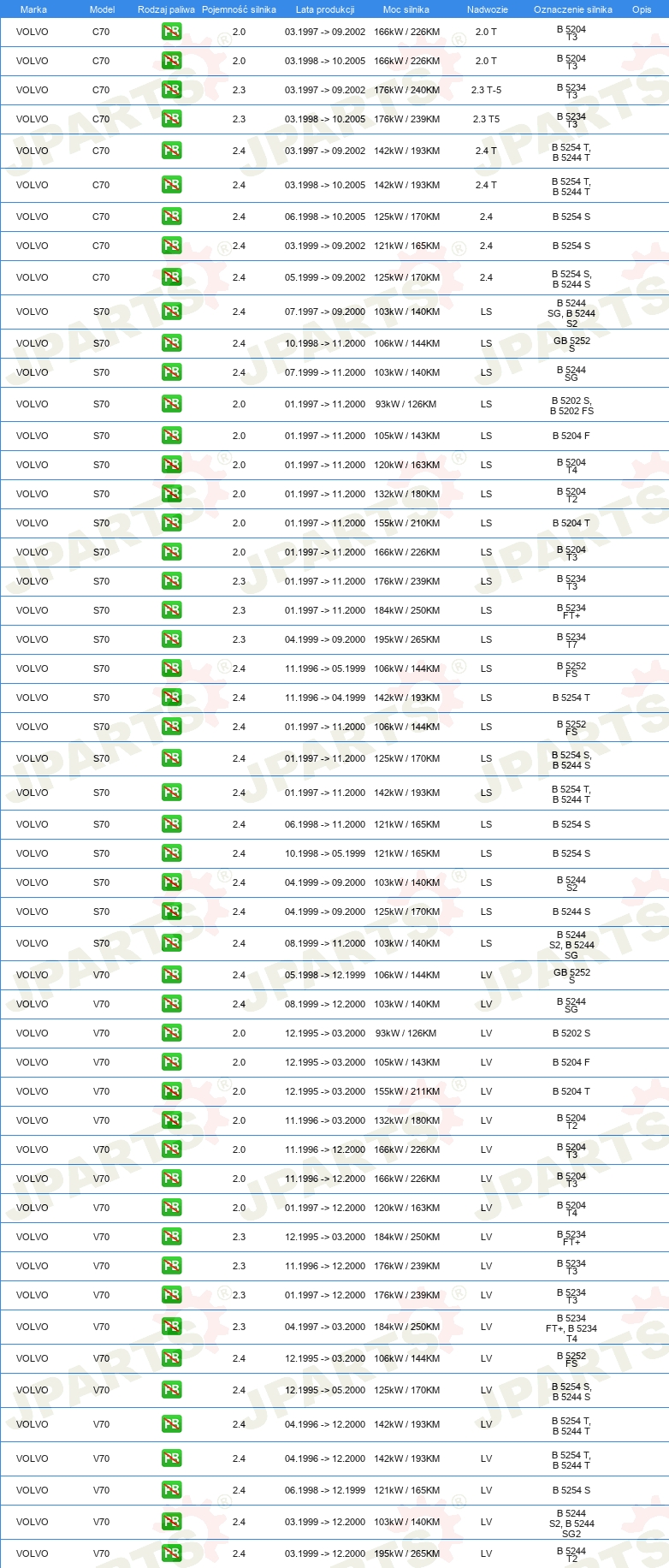Click fuel icon in S70 176kW / 239KM row
669x1568 pixels.
tap(172, 581)
